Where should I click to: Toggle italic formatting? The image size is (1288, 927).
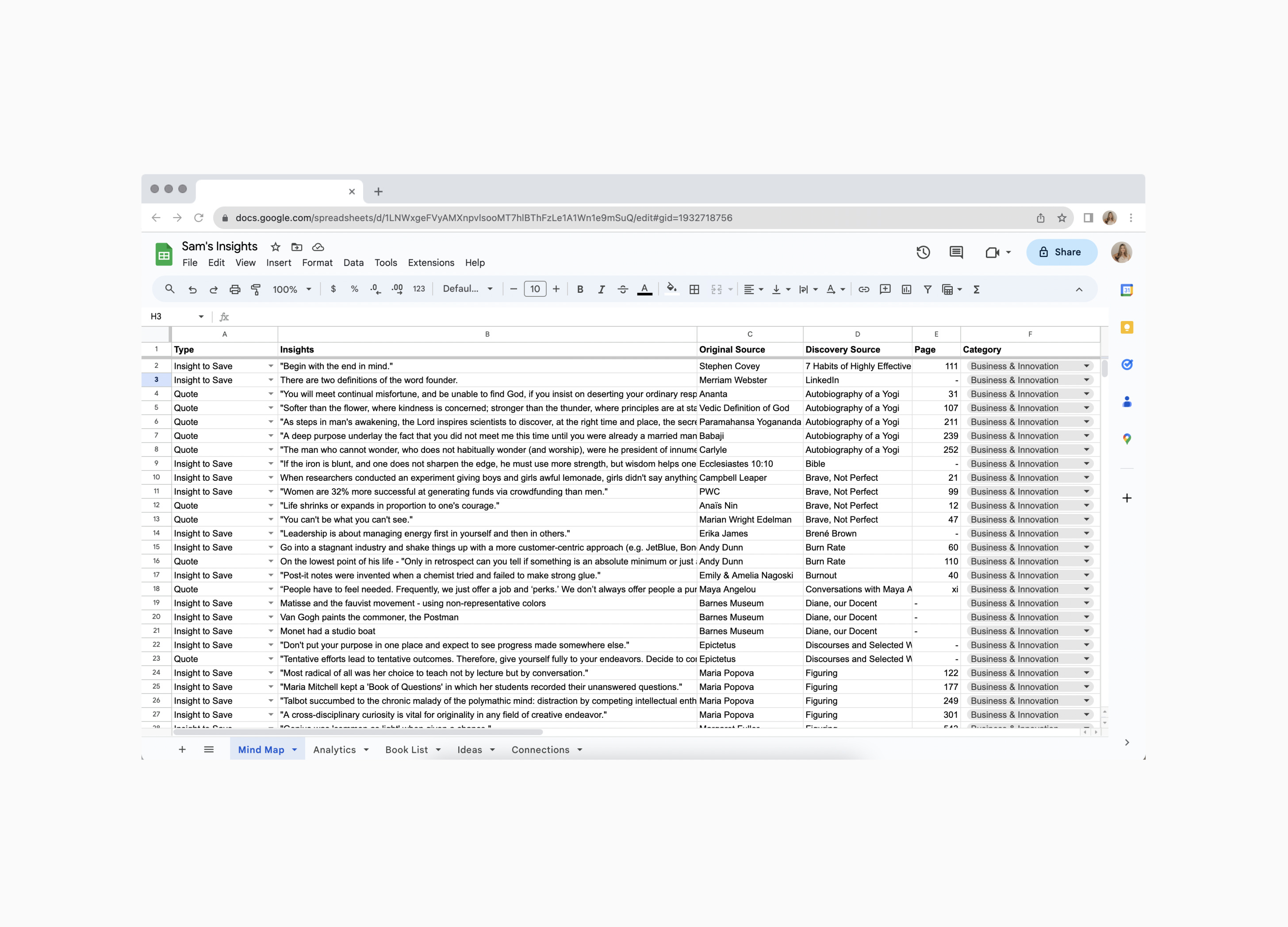tap(602, 289)
